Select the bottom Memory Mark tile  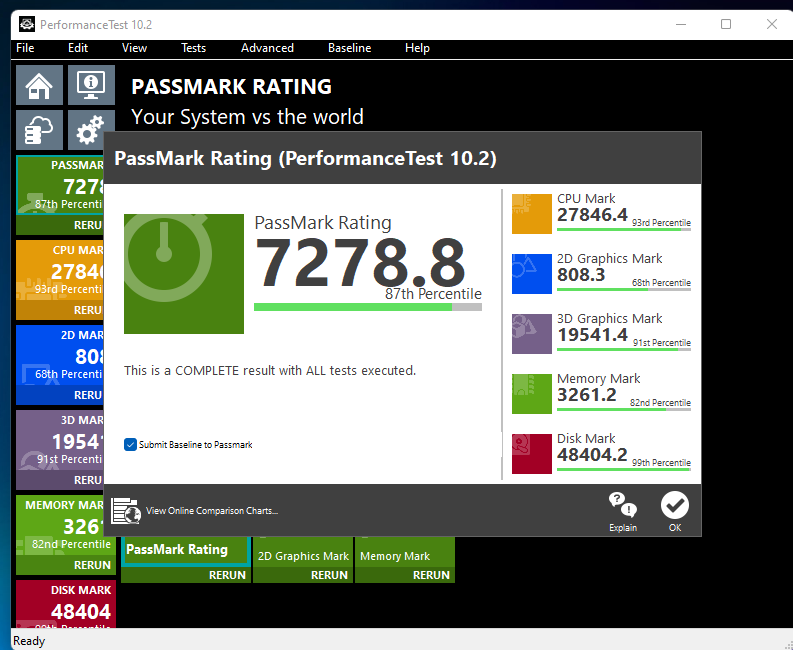[x=405, y=552]
